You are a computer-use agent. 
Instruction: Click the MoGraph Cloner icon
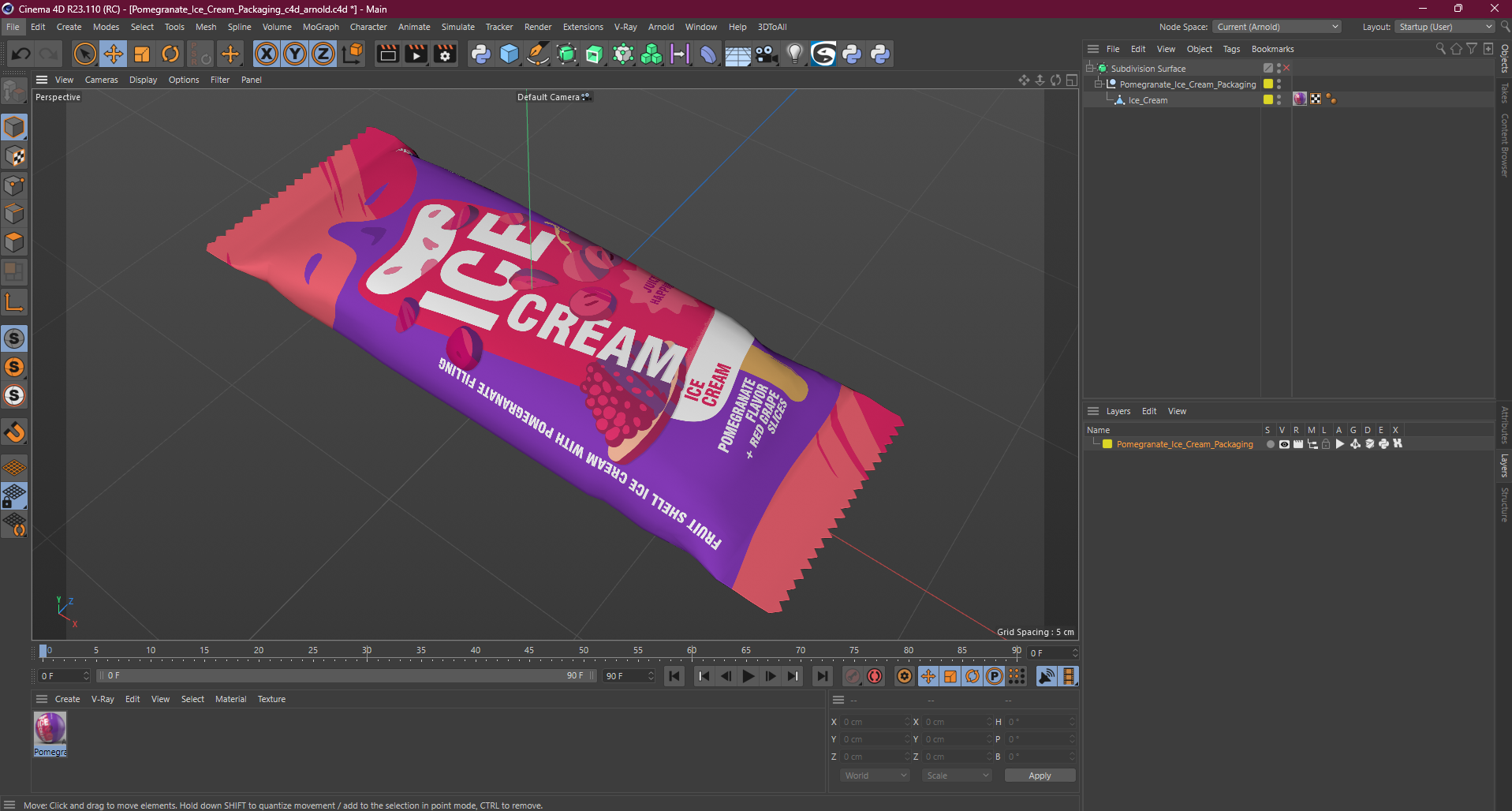click(651, 54)
